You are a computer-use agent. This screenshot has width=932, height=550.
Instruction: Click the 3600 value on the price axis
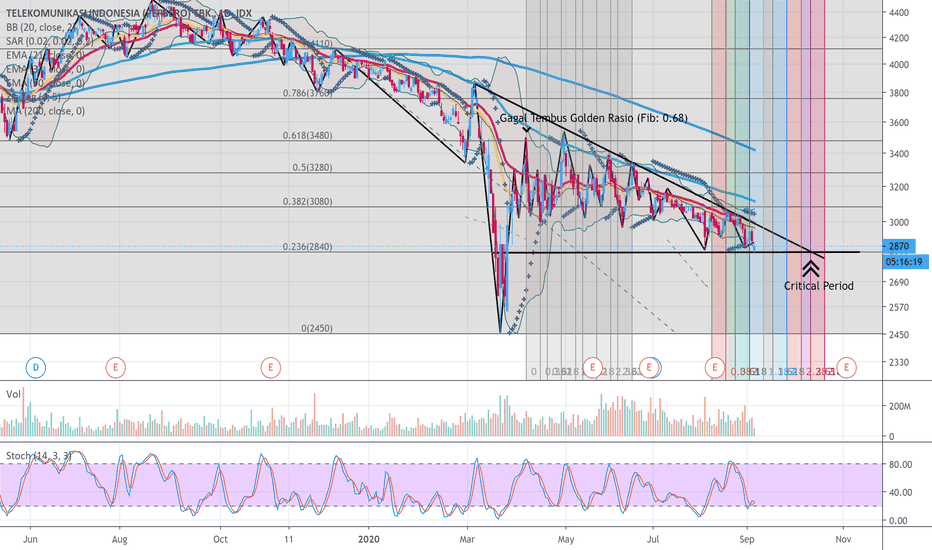pyautogui.click(x=899, y=122)
